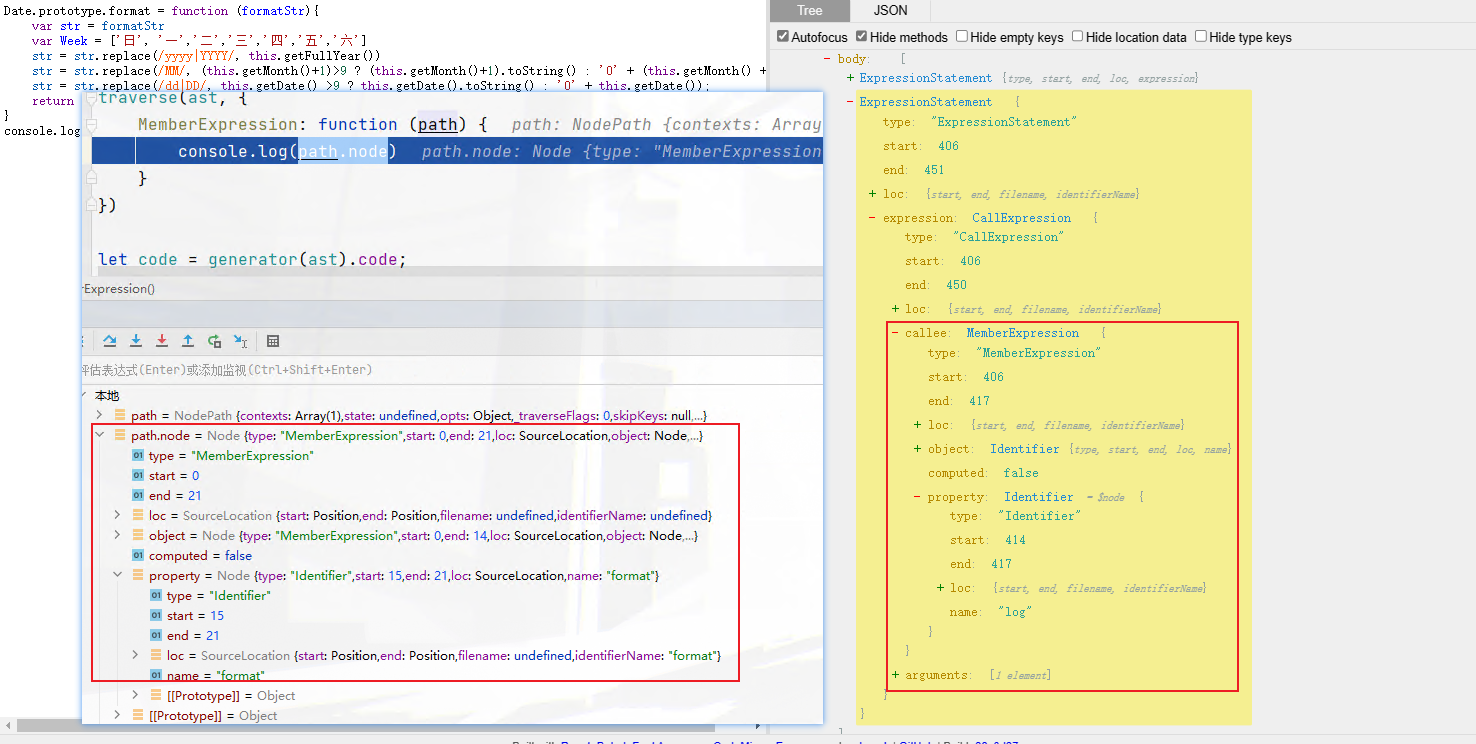This screenshot has width=1476, height=744.
Task: Click the Run to Cursor icon
Action: [240, 341]
